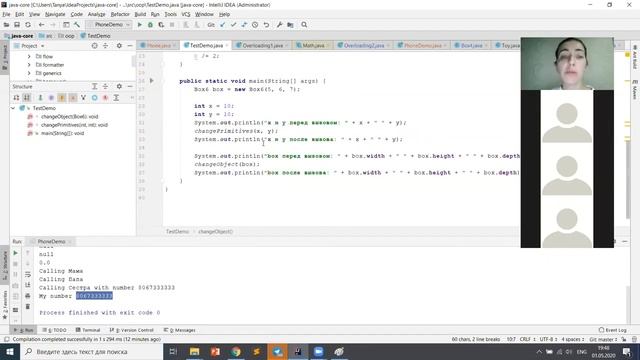Click the java-core breadcrumb
Image resolution: width=640 pixels, height=360 pixels.
coord(19,36)
